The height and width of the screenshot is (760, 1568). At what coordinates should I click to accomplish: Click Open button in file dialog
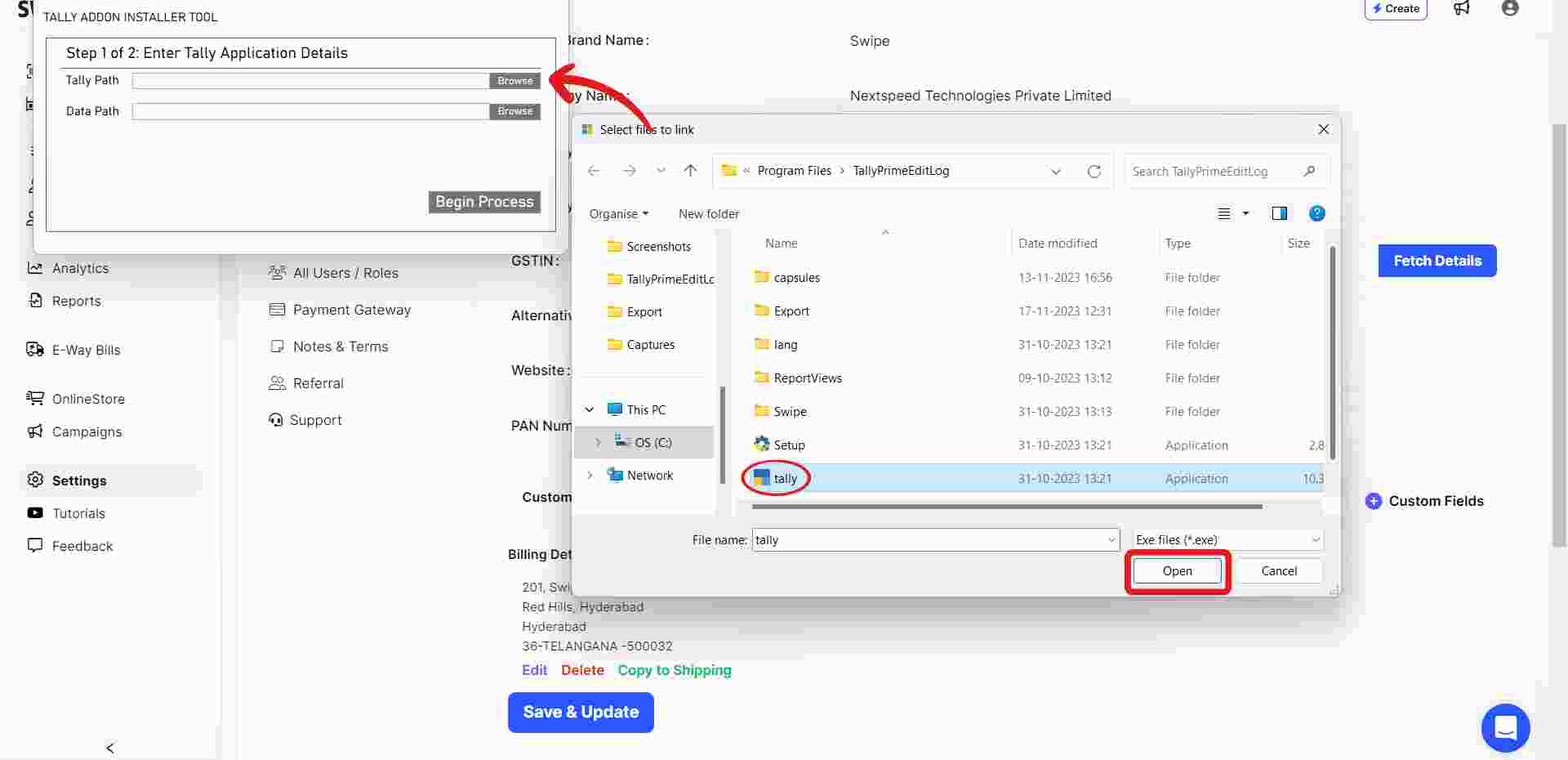(x=1177, y=571)
